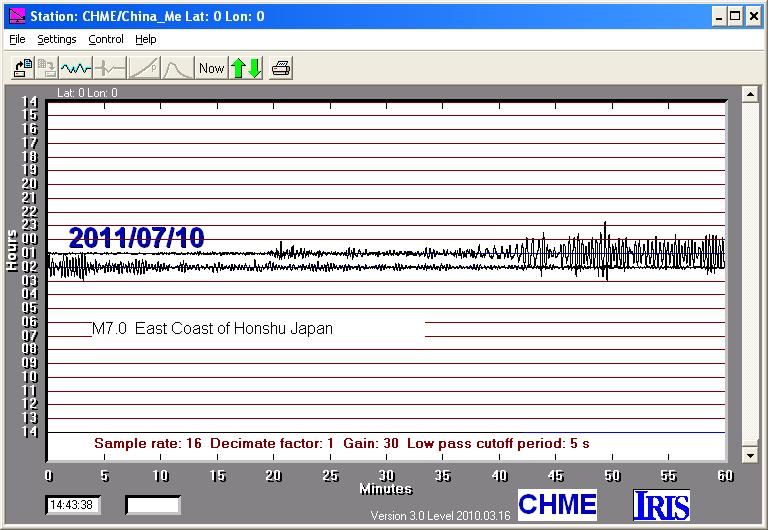Click the grayed-out filter curve icon
The image size is (768, 530).
[177, 68]
